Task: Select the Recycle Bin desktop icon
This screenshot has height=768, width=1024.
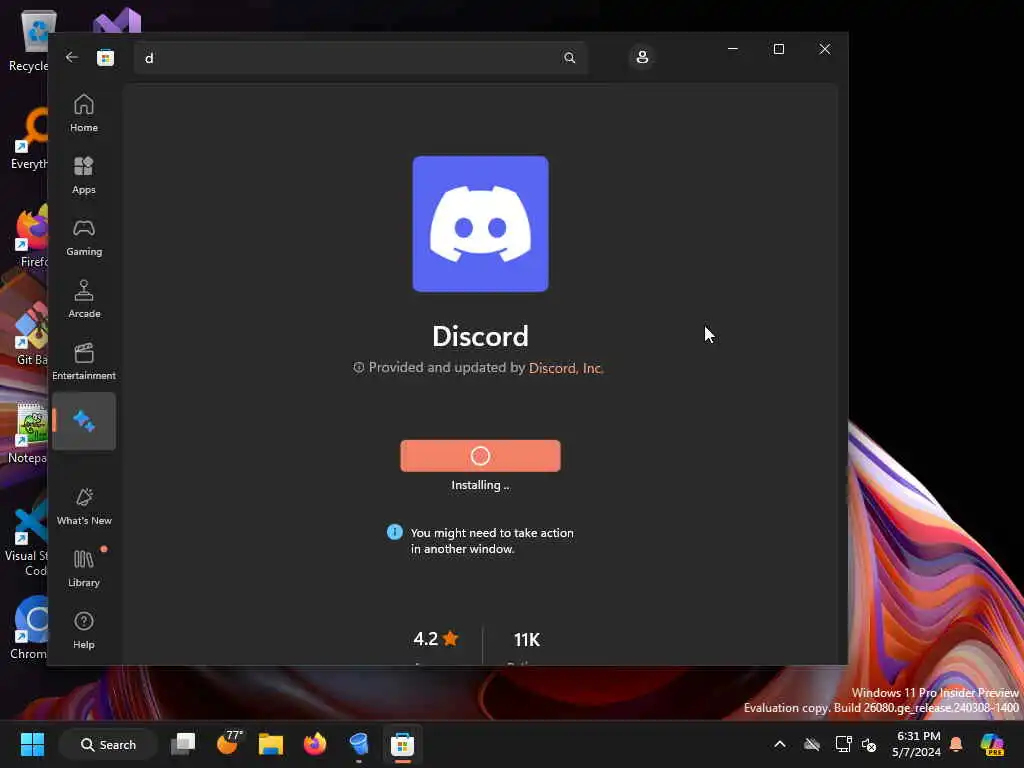Action: pyautogui.click(x=30, y=40)
